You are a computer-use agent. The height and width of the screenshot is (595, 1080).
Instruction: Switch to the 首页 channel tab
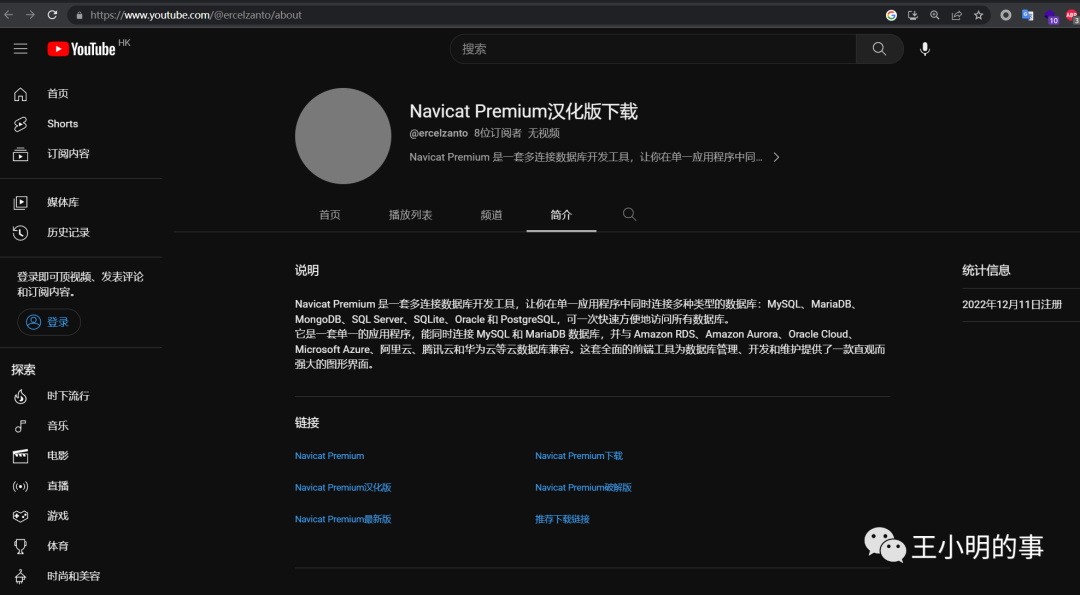pyautogui.click(x=330, y=215)
